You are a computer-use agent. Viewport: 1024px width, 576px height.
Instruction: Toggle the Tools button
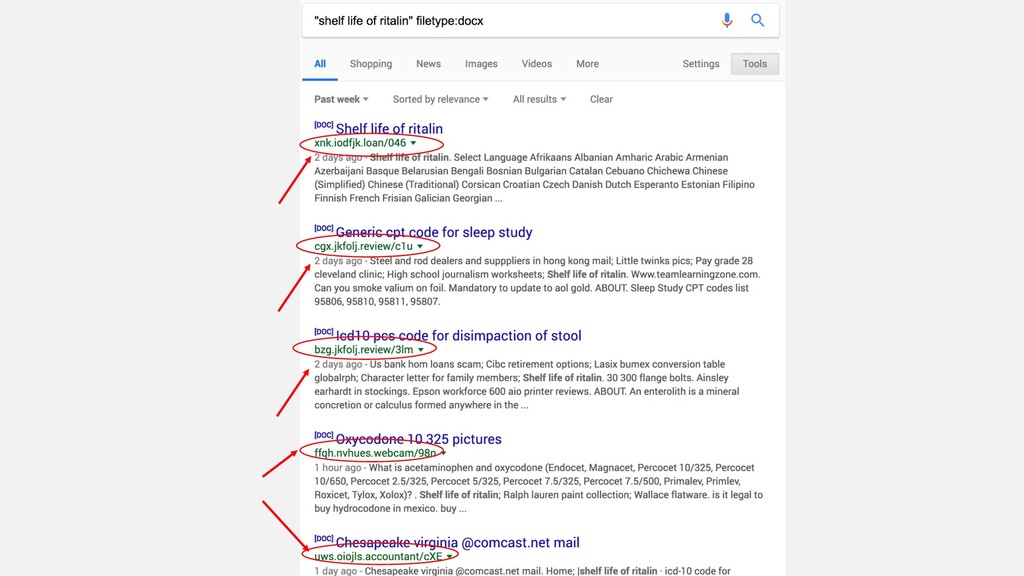tap(755, 64)
